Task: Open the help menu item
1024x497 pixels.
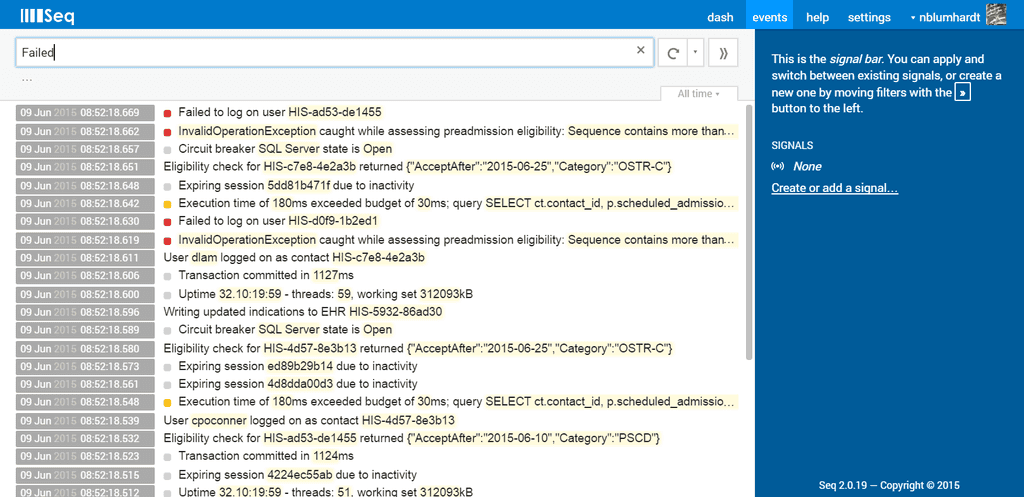Action: coord(817,17)
